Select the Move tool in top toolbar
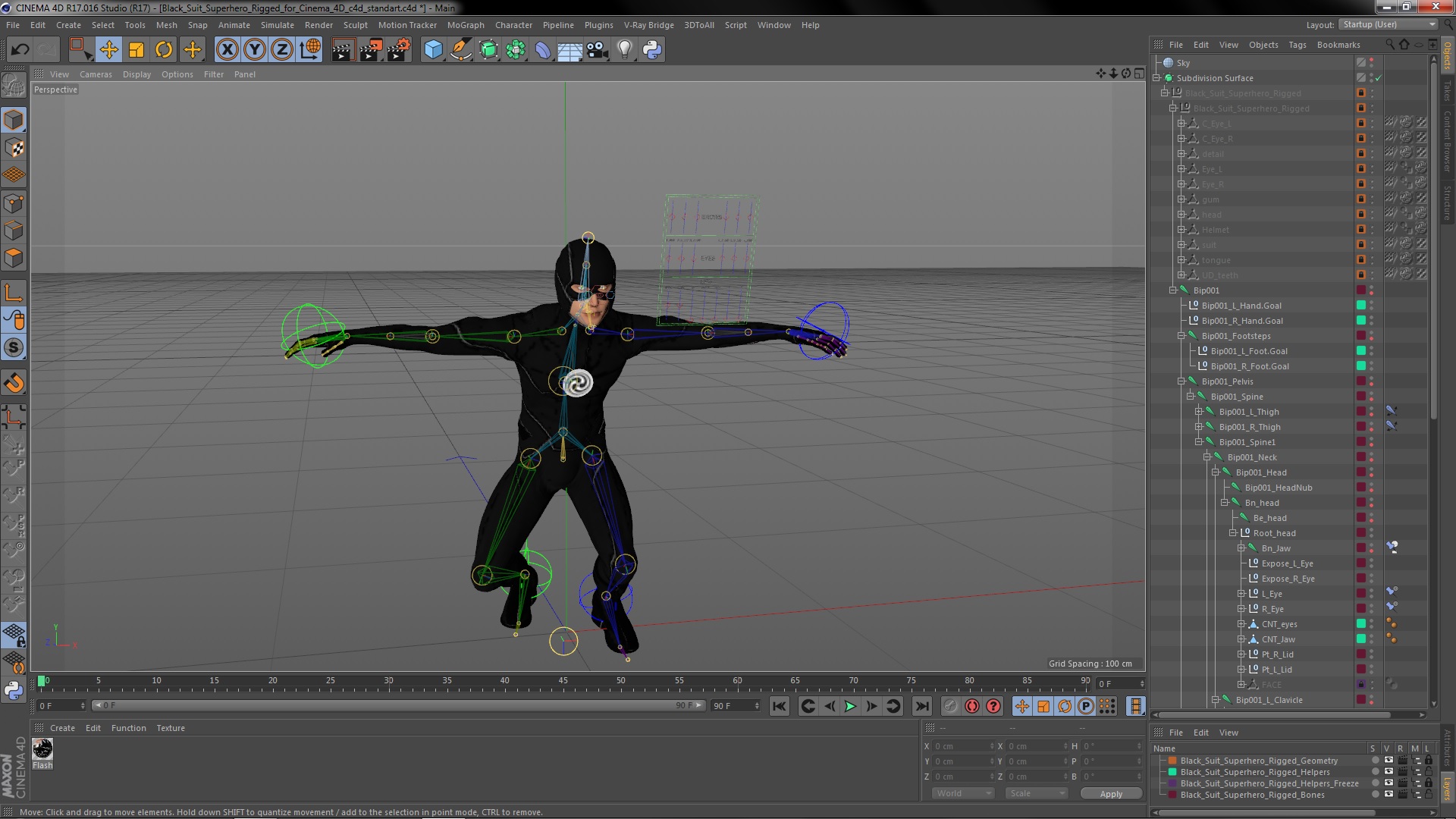This screenshot has width=1456, height=819. click(x=108, y=50)
